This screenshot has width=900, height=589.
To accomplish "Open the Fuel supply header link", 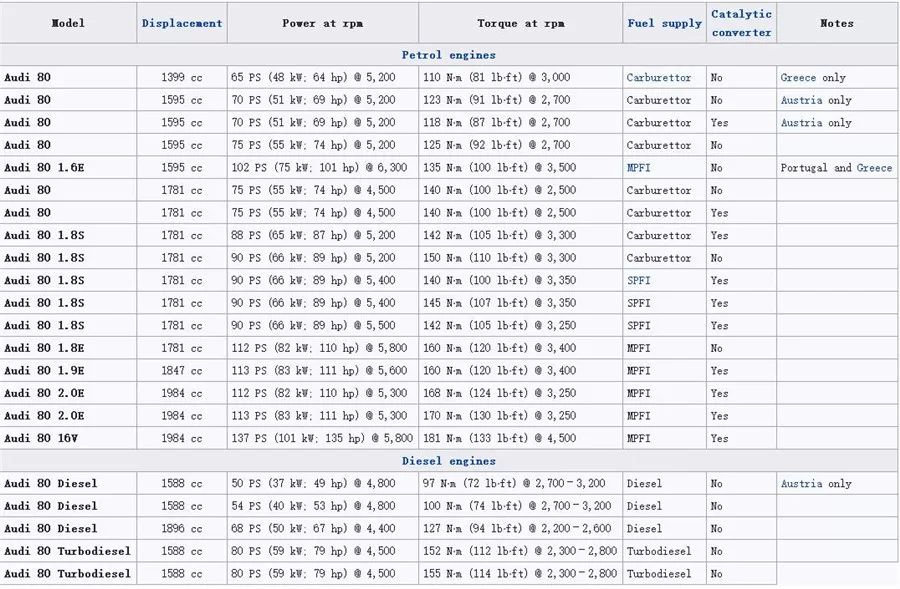I will coord(664,24).
